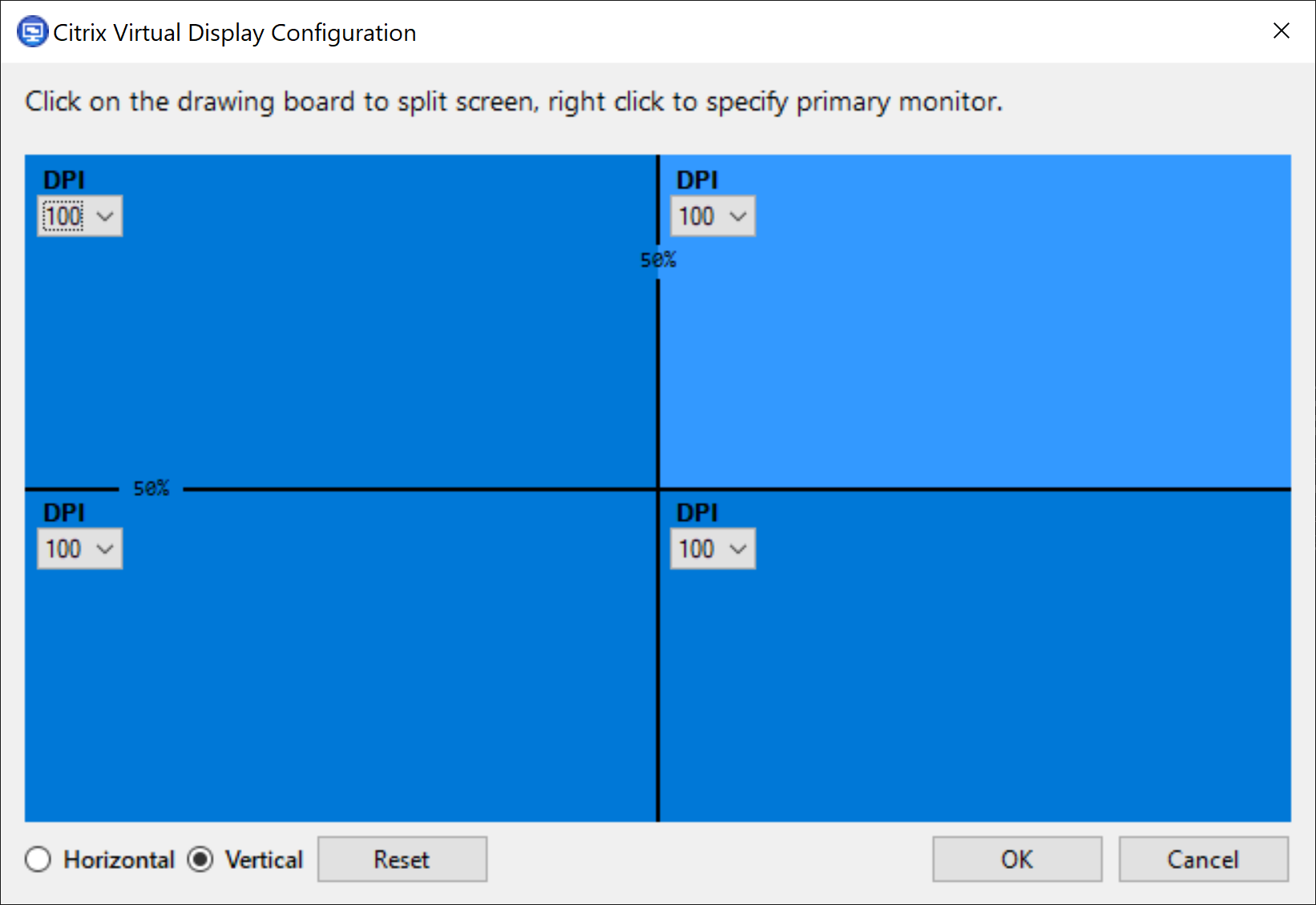
Task: Select the Horizontal split radio button
Action: click(38, 859)
